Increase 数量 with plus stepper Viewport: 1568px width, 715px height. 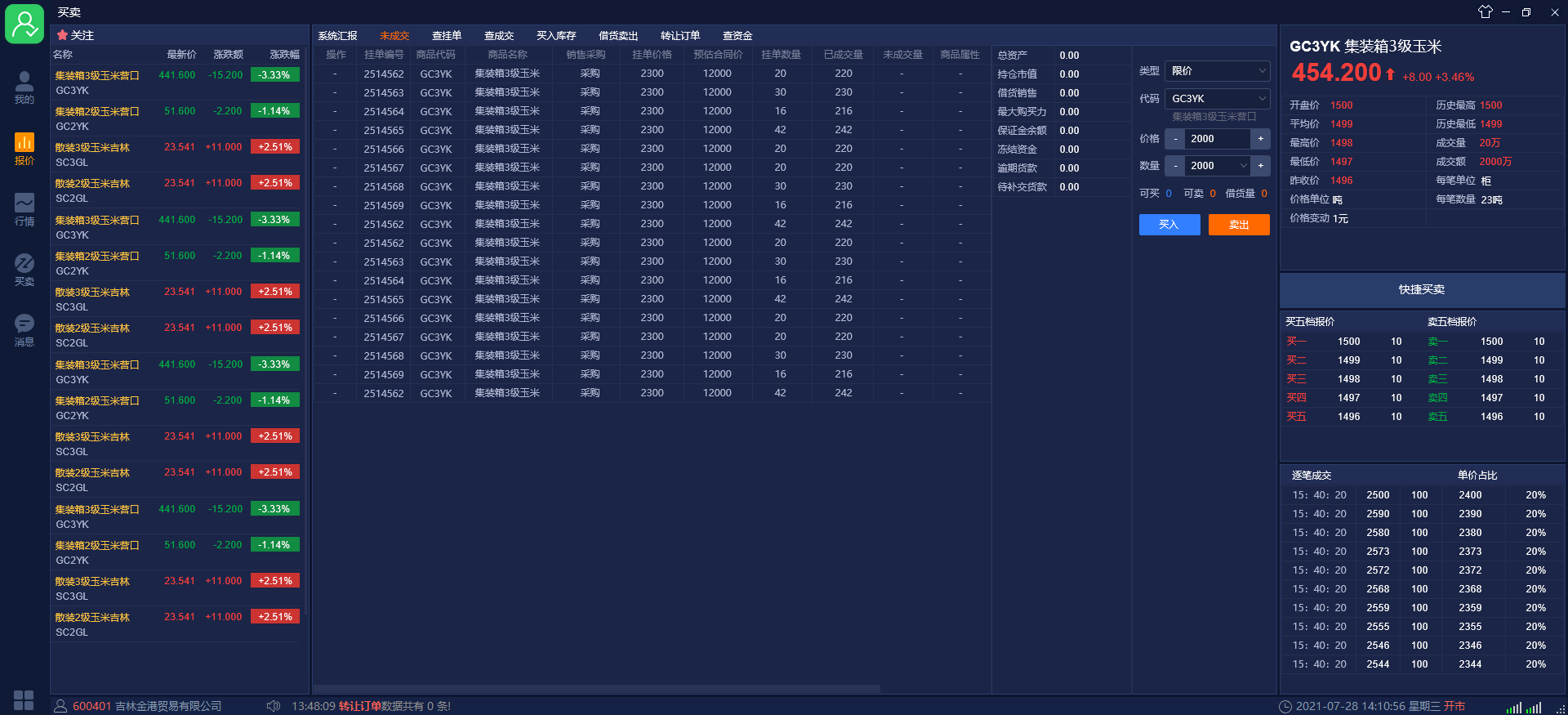[1260, 166]
